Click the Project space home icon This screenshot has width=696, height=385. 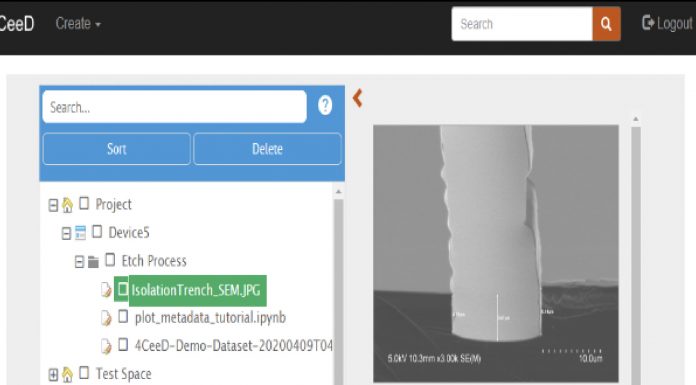pos(67,205)
